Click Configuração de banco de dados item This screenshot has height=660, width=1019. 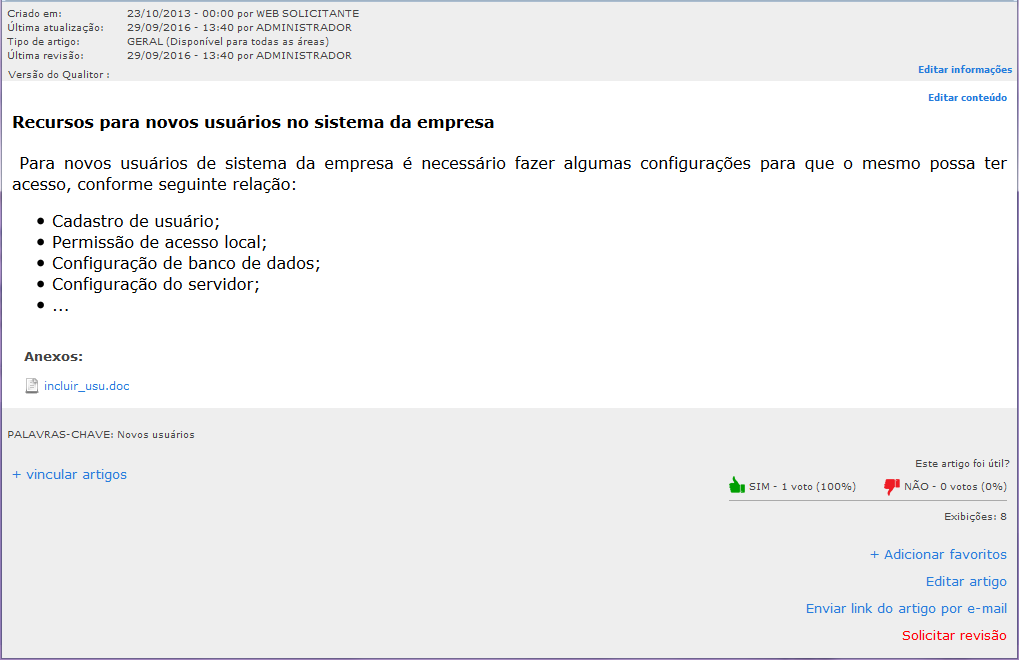pos(185,263)
